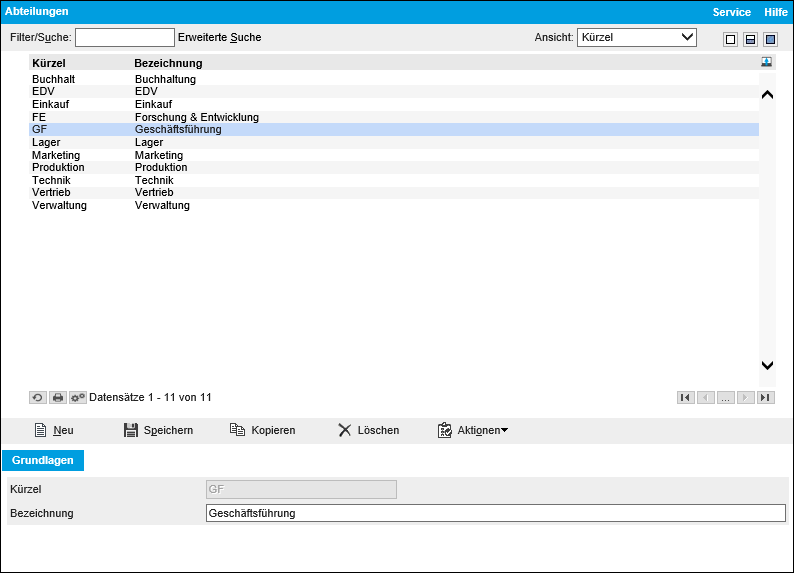Select the Grundlagen tab

coord(44,460)
